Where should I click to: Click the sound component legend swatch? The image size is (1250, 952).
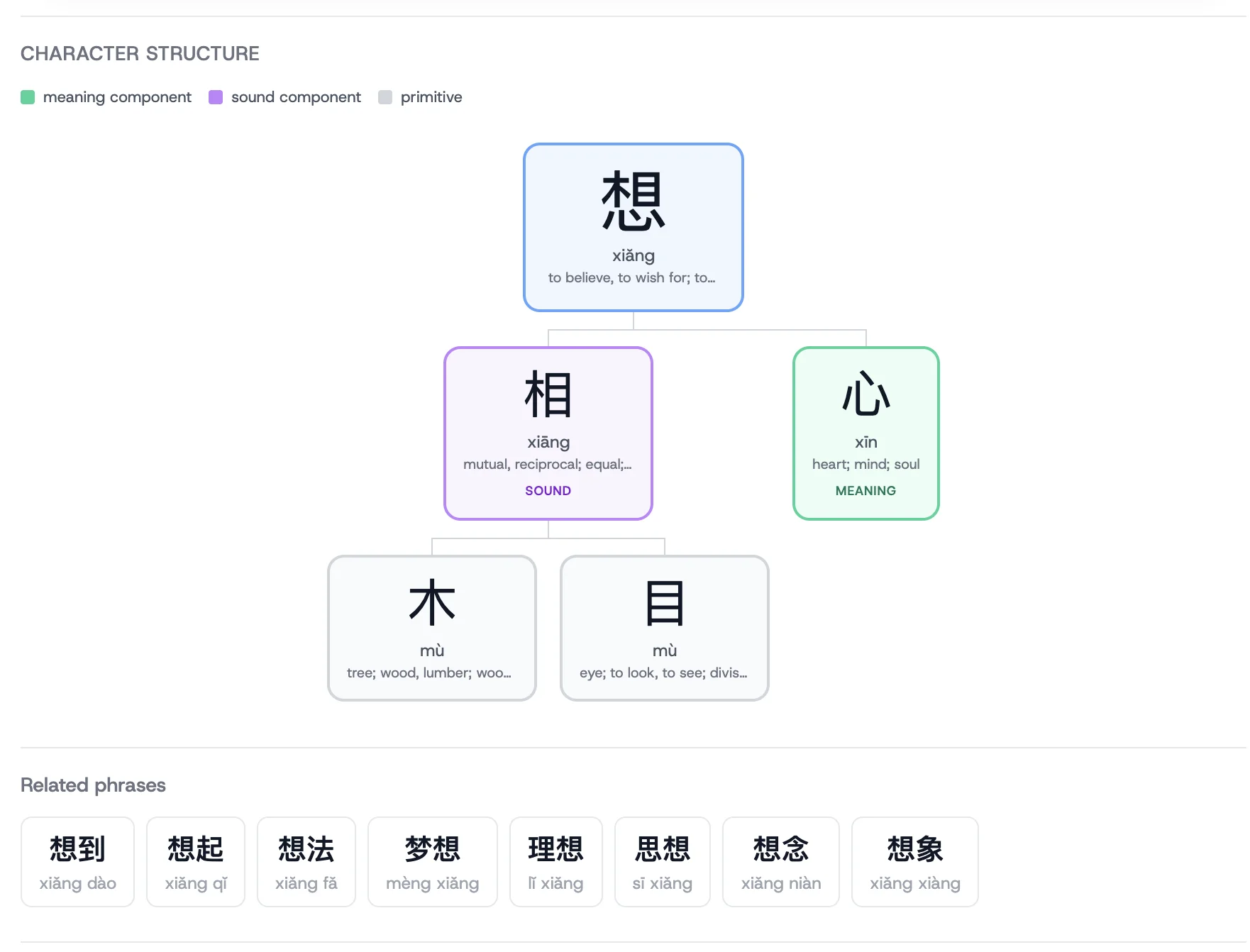coord(216,96)
